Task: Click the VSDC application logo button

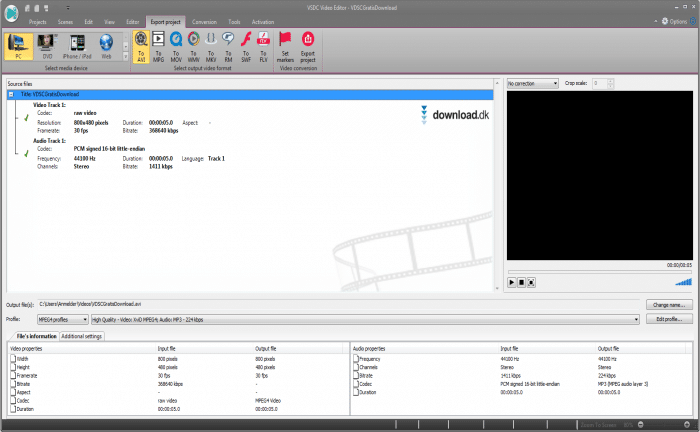Action: click(x=12, y=13)
